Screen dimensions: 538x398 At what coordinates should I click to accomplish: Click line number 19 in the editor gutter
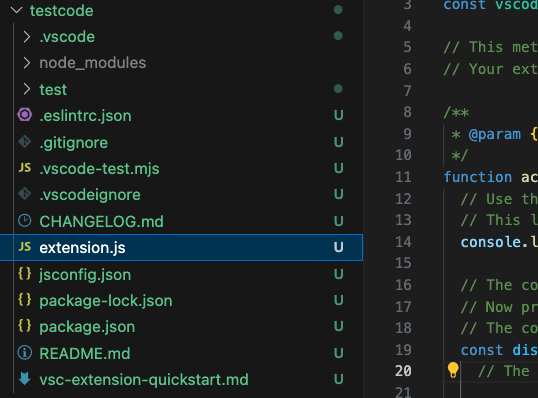[x=403, y=350]
